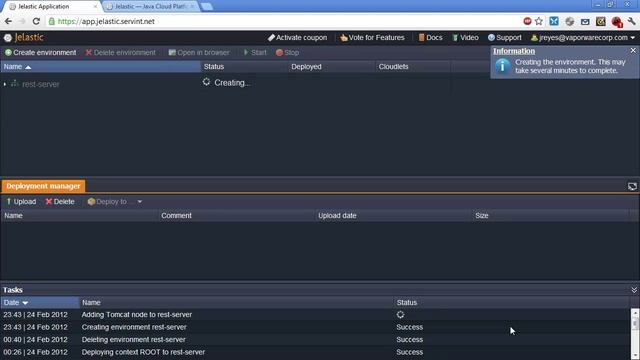The height and width of the screenshot is (360, 640).
Task: Click the address bar URL
Action: (x=106, y=21)
